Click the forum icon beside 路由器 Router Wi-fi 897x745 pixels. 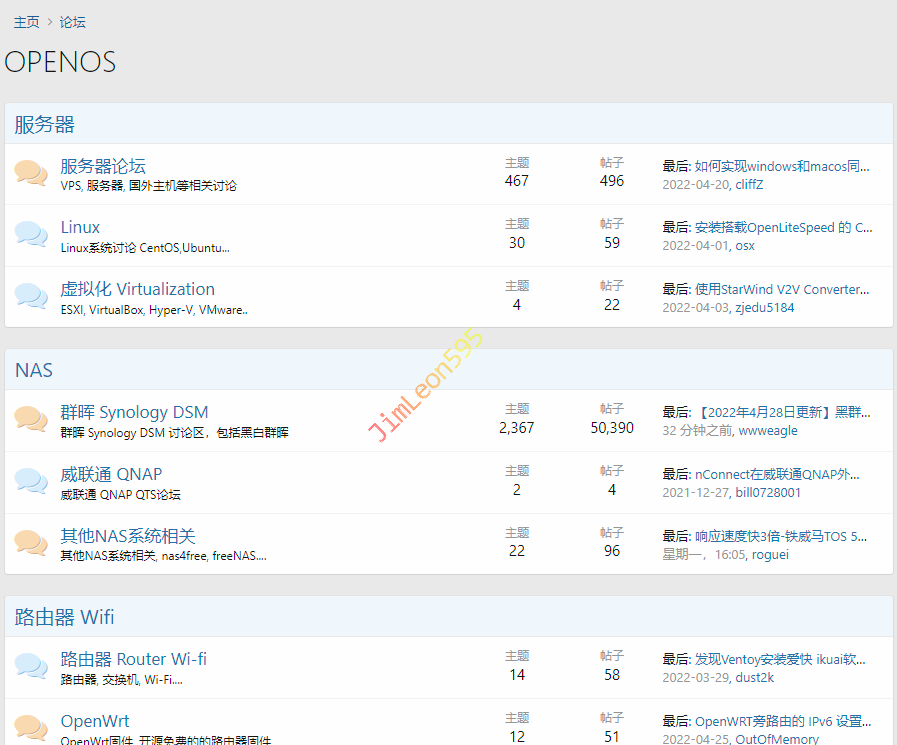click(31, 667)
